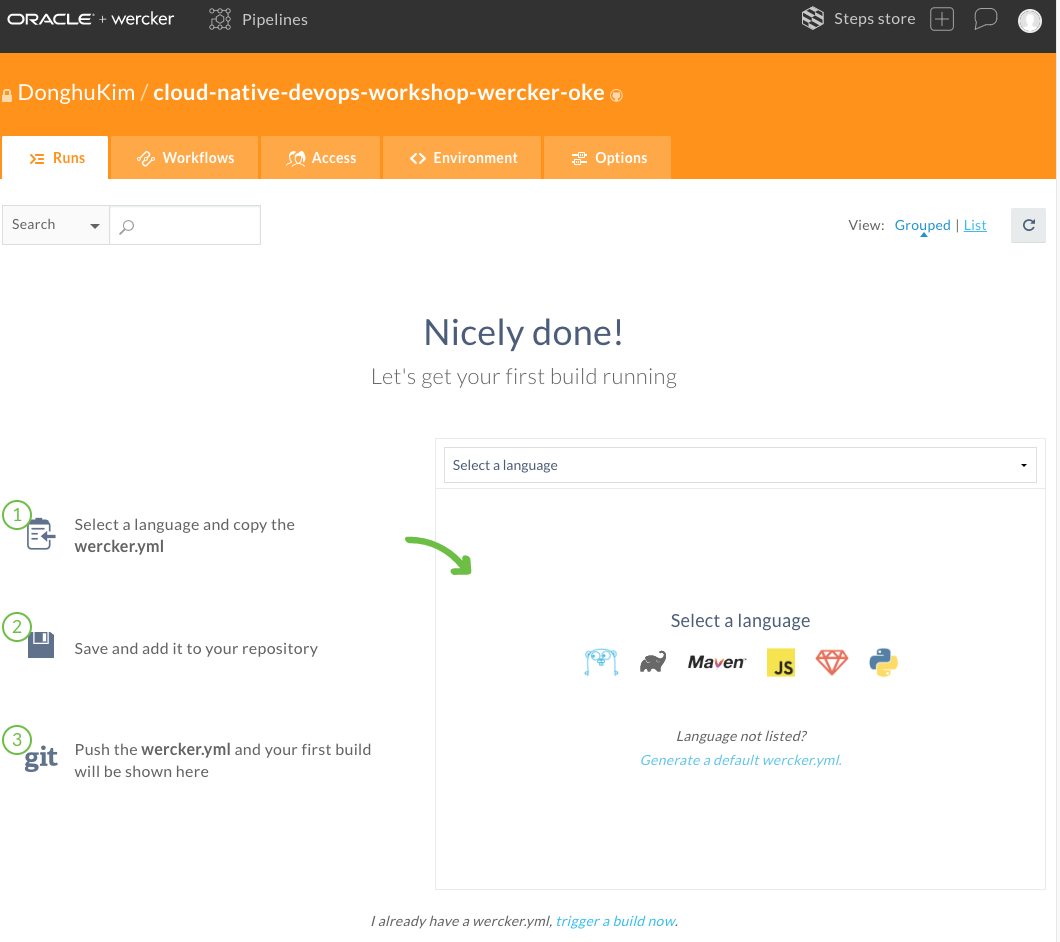The image size is (1060, 942).
Task: Click the 'Language not listed?' text
Action: click(x=741, y=736)
